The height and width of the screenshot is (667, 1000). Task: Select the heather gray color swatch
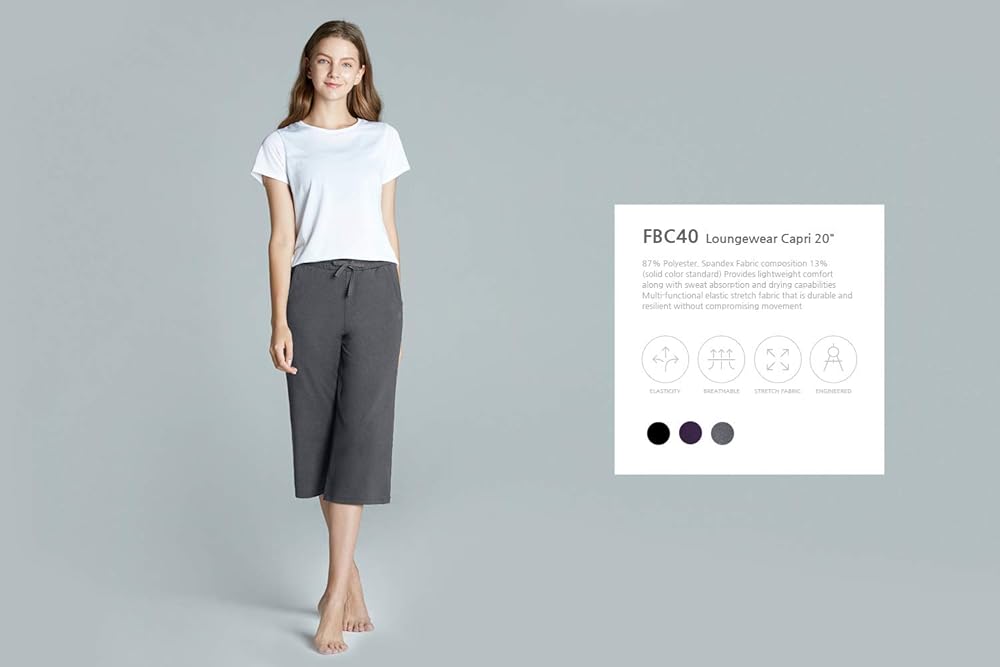click(723, 433)
